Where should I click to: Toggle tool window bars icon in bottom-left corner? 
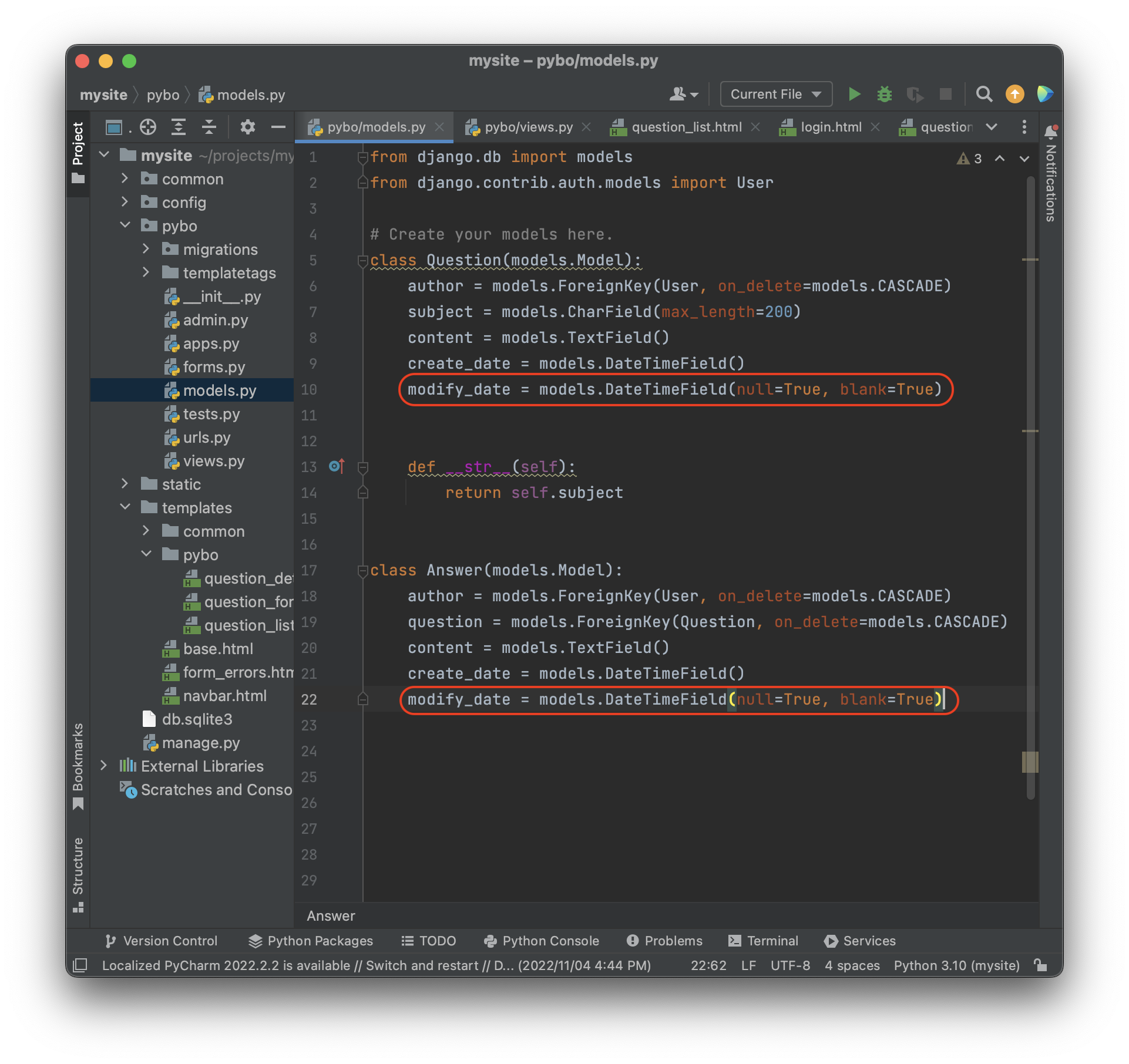click(80, 965)
